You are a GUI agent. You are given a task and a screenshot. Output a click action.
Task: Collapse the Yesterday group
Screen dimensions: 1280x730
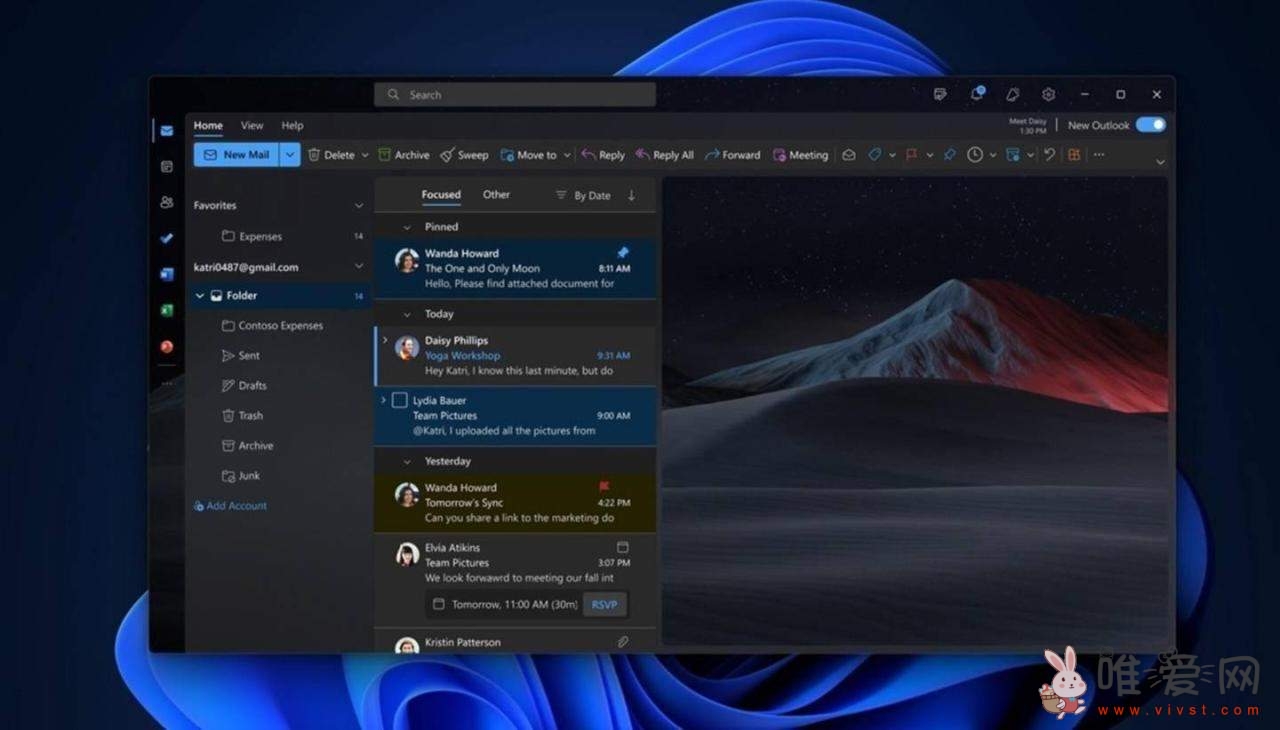(x=407, y=461)
